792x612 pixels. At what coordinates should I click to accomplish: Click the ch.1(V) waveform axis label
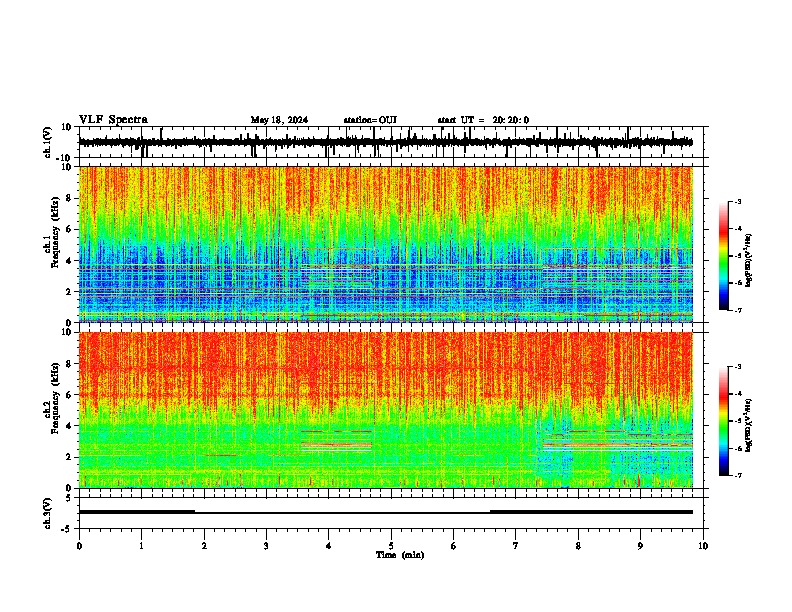(x=48, y=142)
